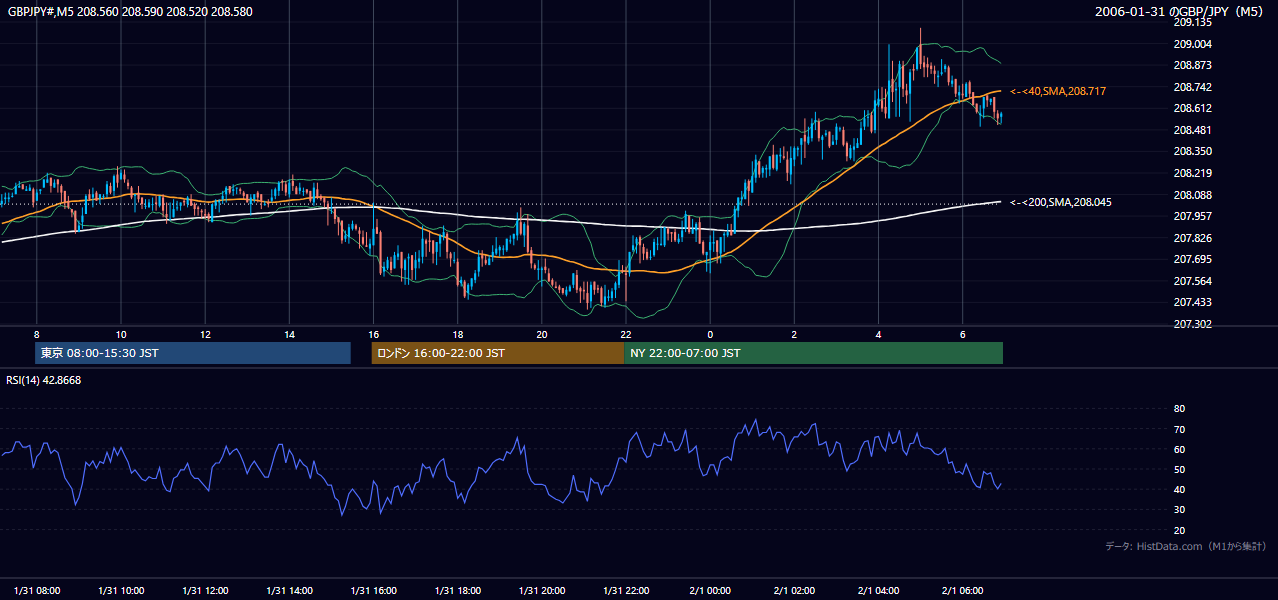Click the bottom date label '1/31 22:00'

(626, 589)
